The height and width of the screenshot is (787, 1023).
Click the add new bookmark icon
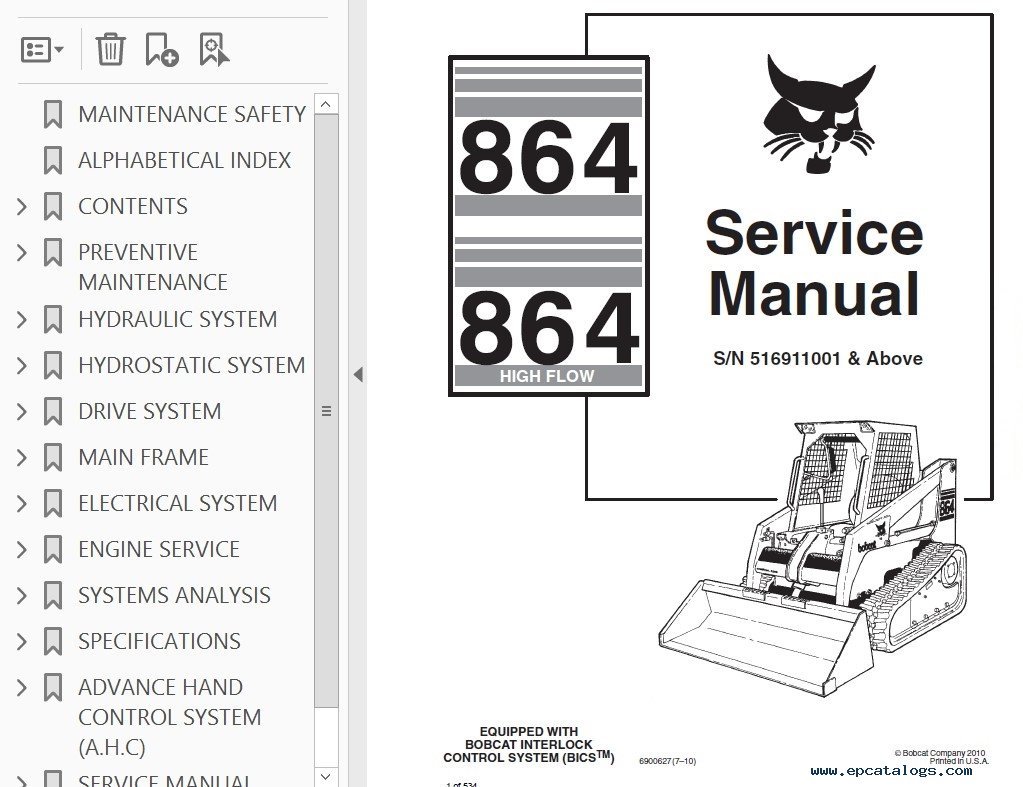[x=162, y=50]
